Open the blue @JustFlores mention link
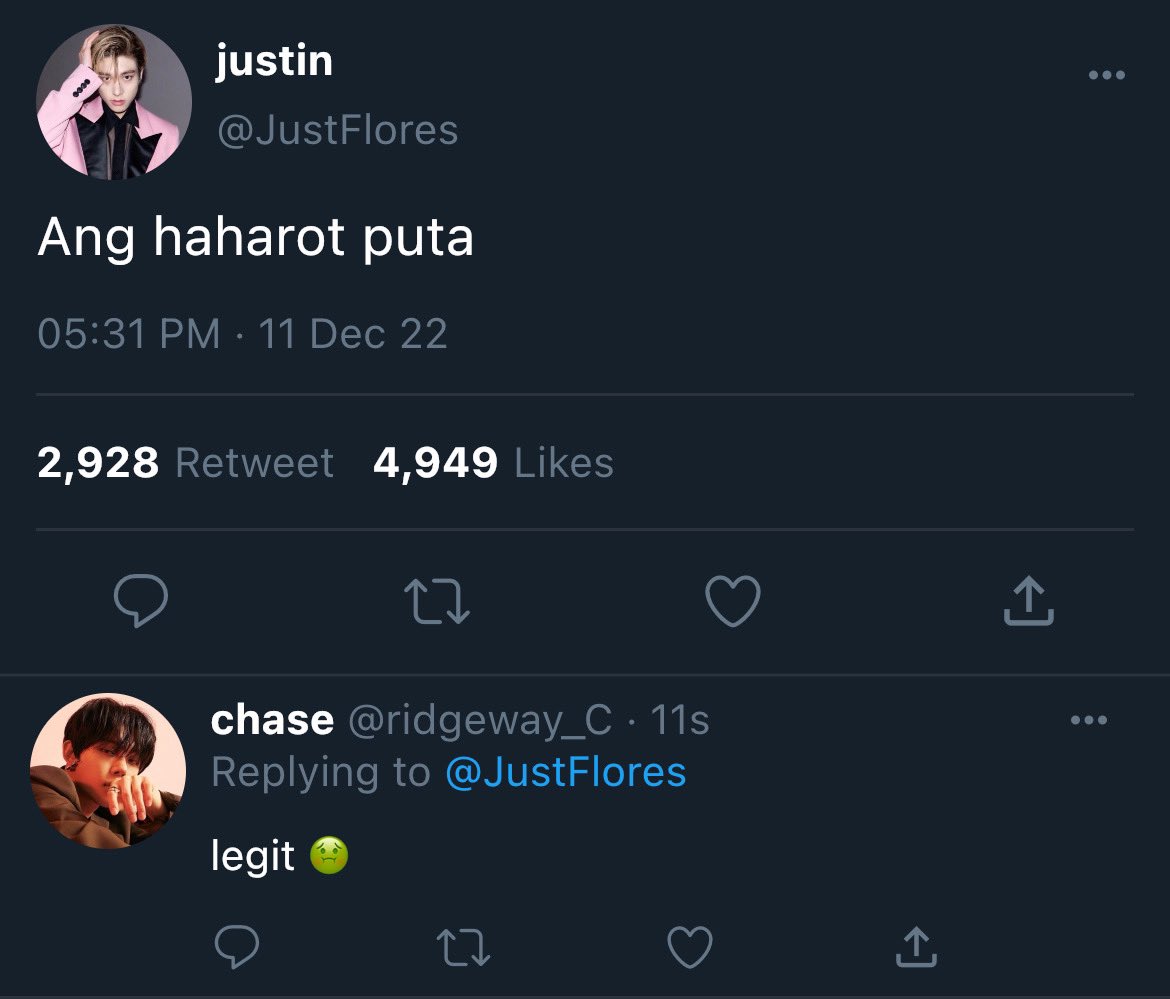This screenshot has width=1170, height=999. 566,771
